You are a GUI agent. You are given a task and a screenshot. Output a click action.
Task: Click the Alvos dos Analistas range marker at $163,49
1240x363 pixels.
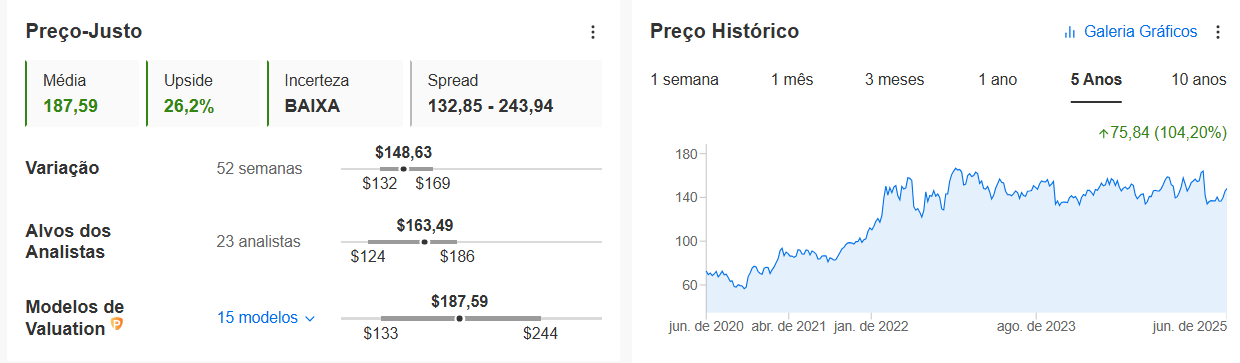point(424,242)
